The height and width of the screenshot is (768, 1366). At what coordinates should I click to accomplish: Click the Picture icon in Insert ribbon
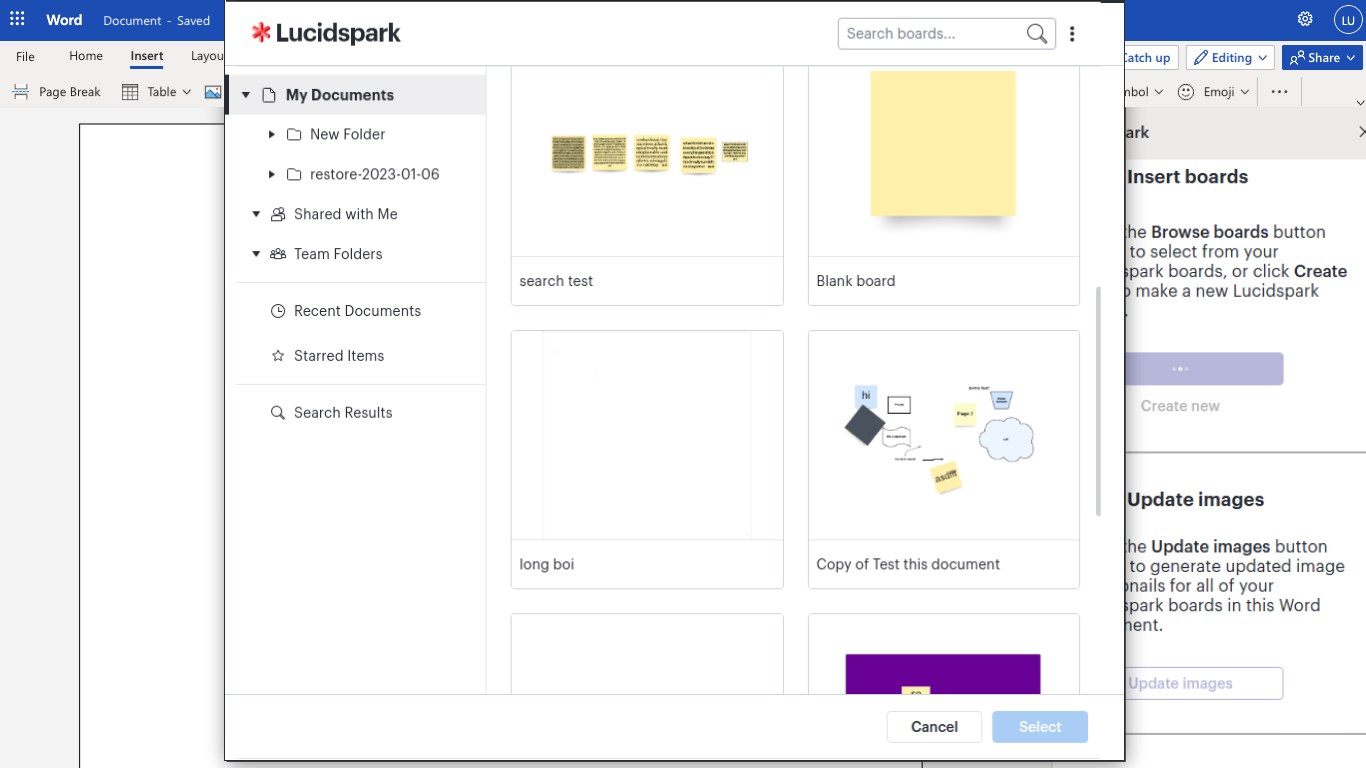[213, 92]
